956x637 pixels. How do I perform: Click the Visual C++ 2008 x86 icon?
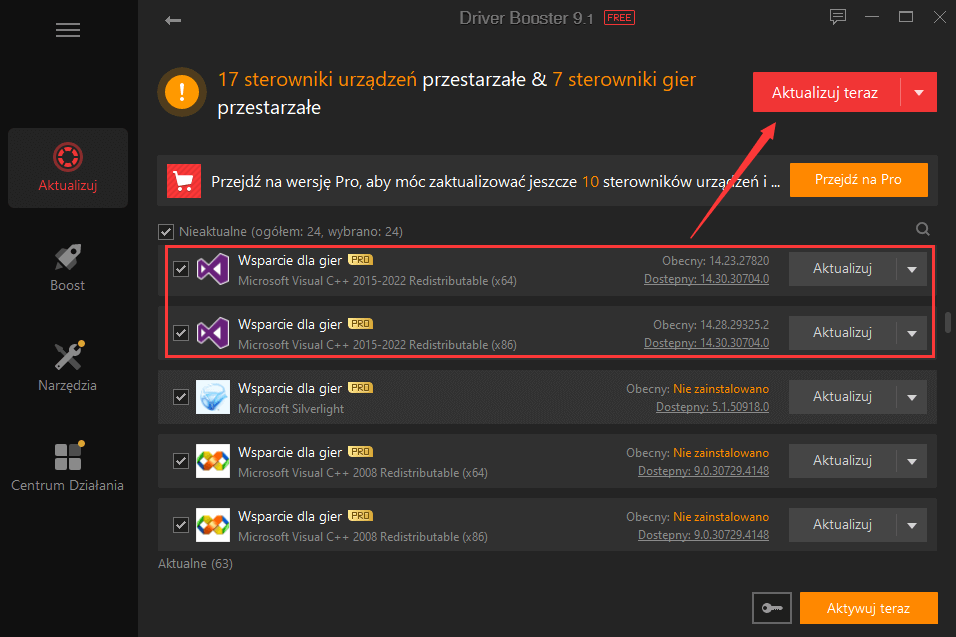[x=213, y=525]
